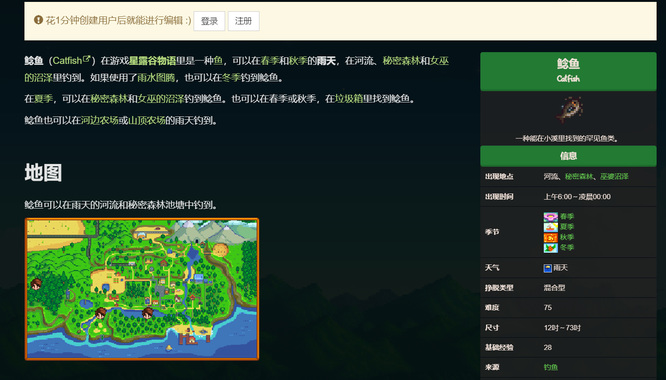The height and width of the screenshot is (380, 666).
Task: Open the 巫婆沼泽 link in the infobox
Action: [x=614, y=177]
